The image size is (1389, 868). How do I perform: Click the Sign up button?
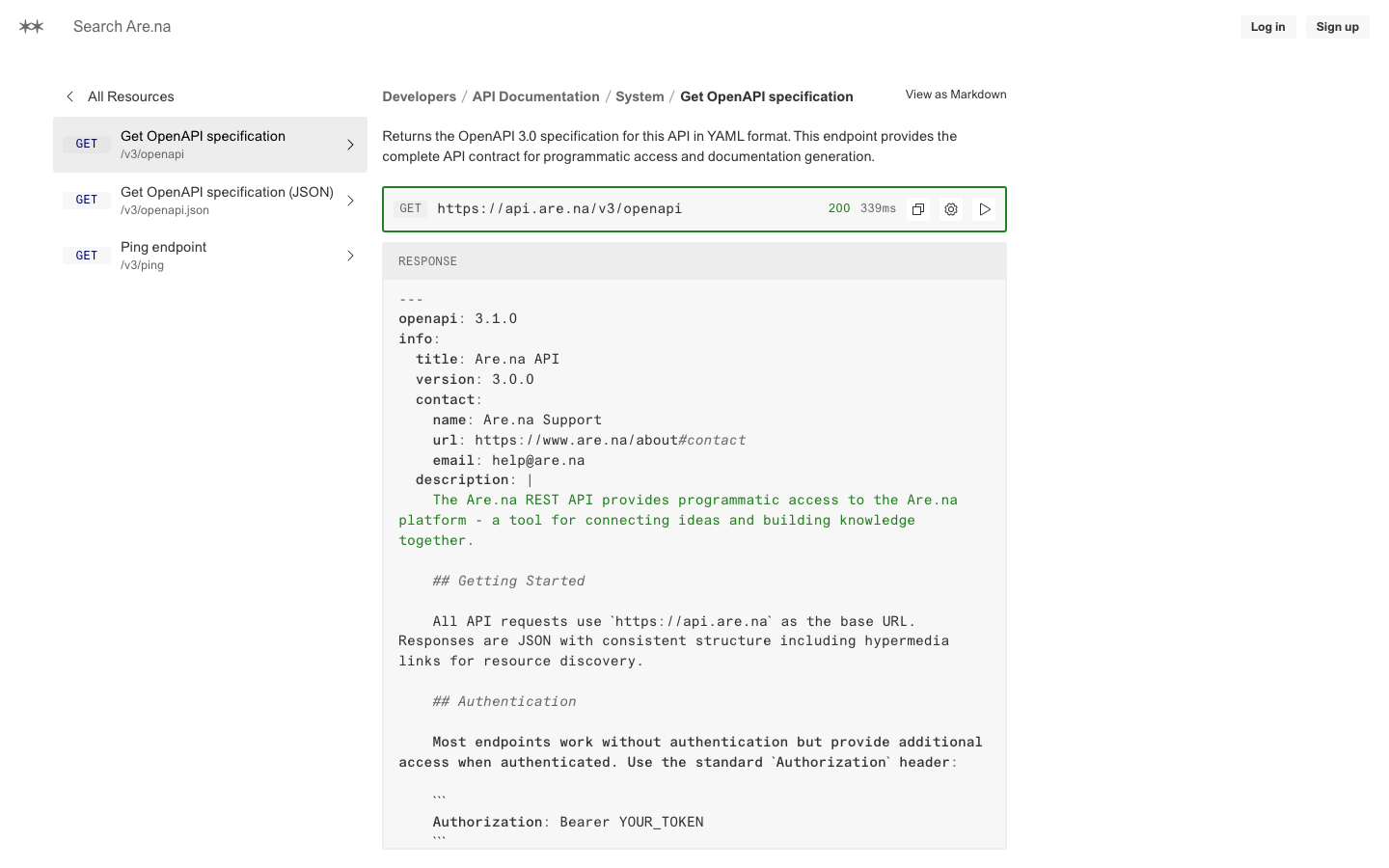click(x=1337, y=27)
